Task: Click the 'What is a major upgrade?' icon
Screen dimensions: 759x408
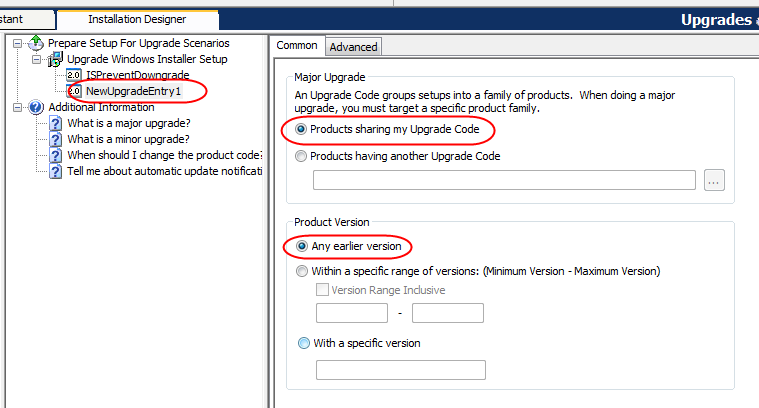Action: (55, 123)
